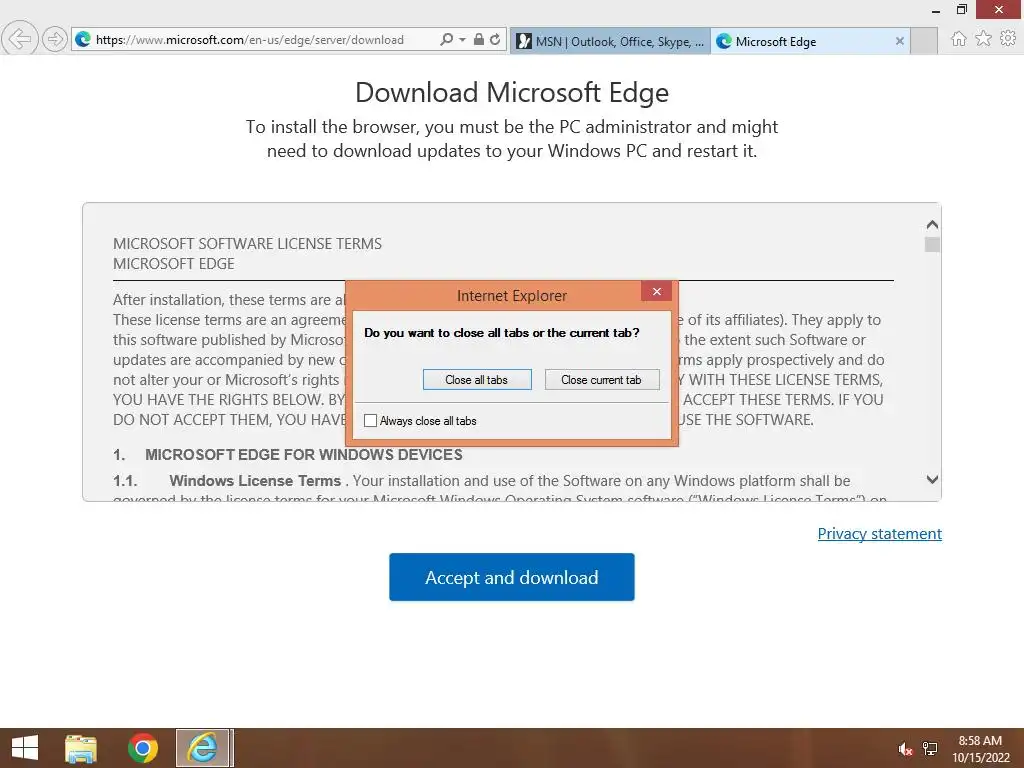Select the Microsoft Edge tab
Viewport: 1024px width, 768px height.
[x=810, y=41]
